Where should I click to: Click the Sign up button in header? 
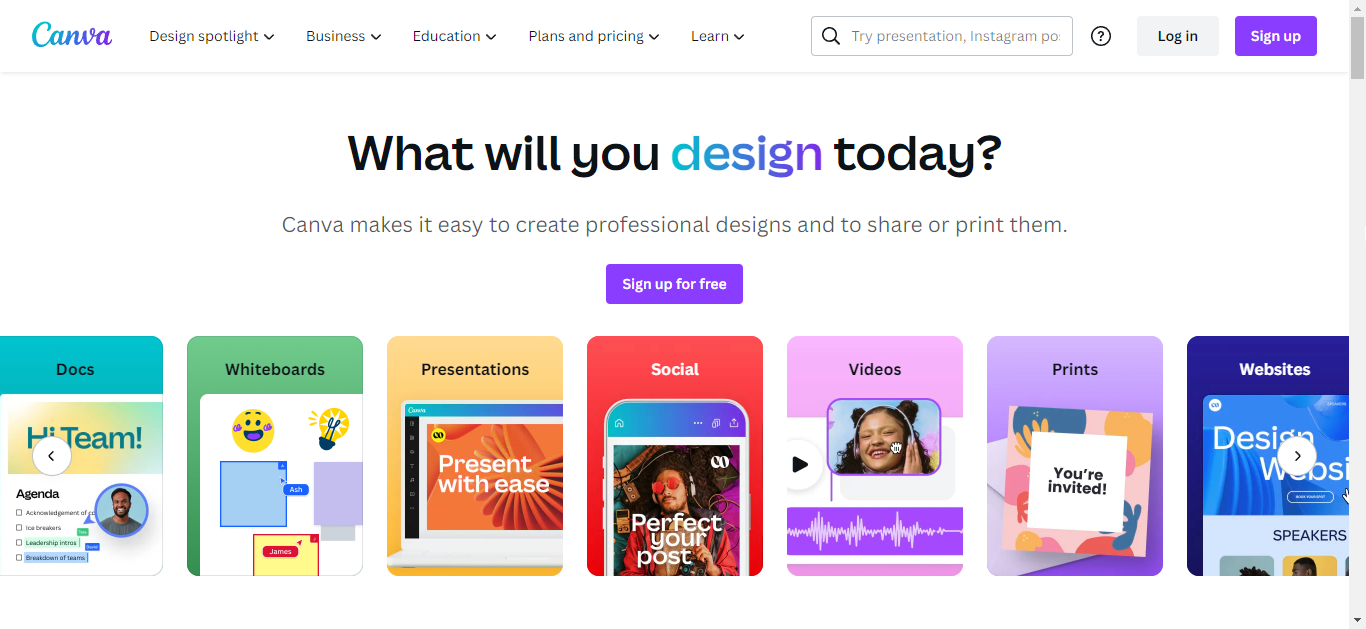[x=1275, y=36]
